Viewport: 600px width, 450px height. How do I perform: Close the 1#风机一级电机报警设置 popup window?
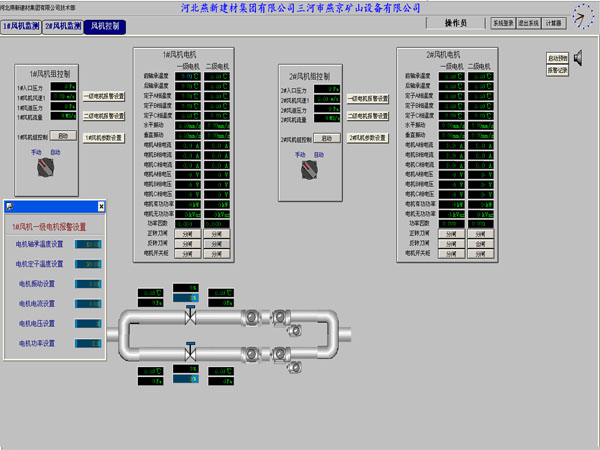101,207
